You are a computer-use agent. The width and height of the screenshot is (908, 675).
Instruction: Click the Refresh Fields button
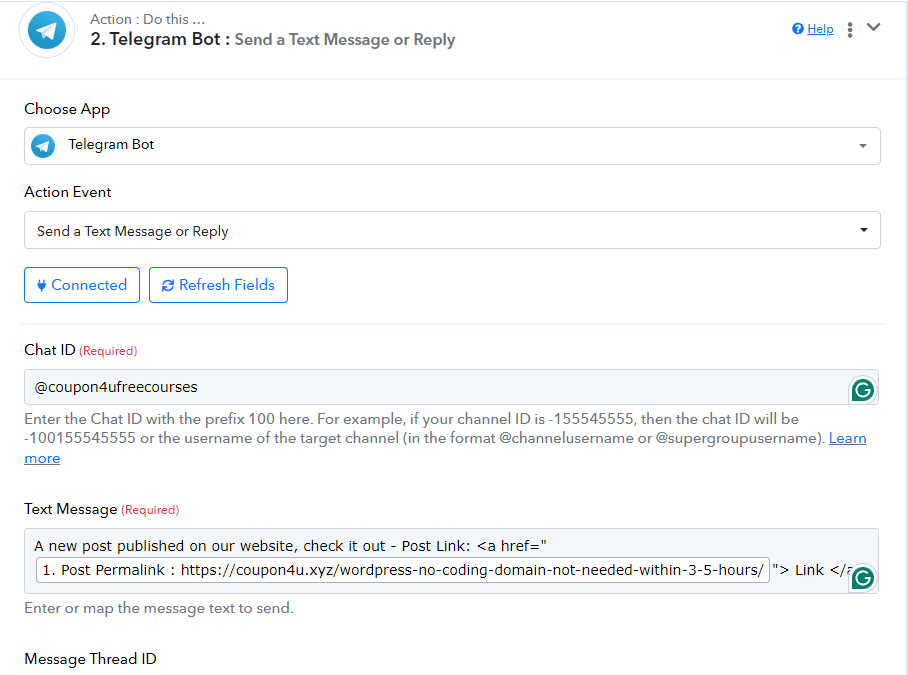(x=218, y=285)
